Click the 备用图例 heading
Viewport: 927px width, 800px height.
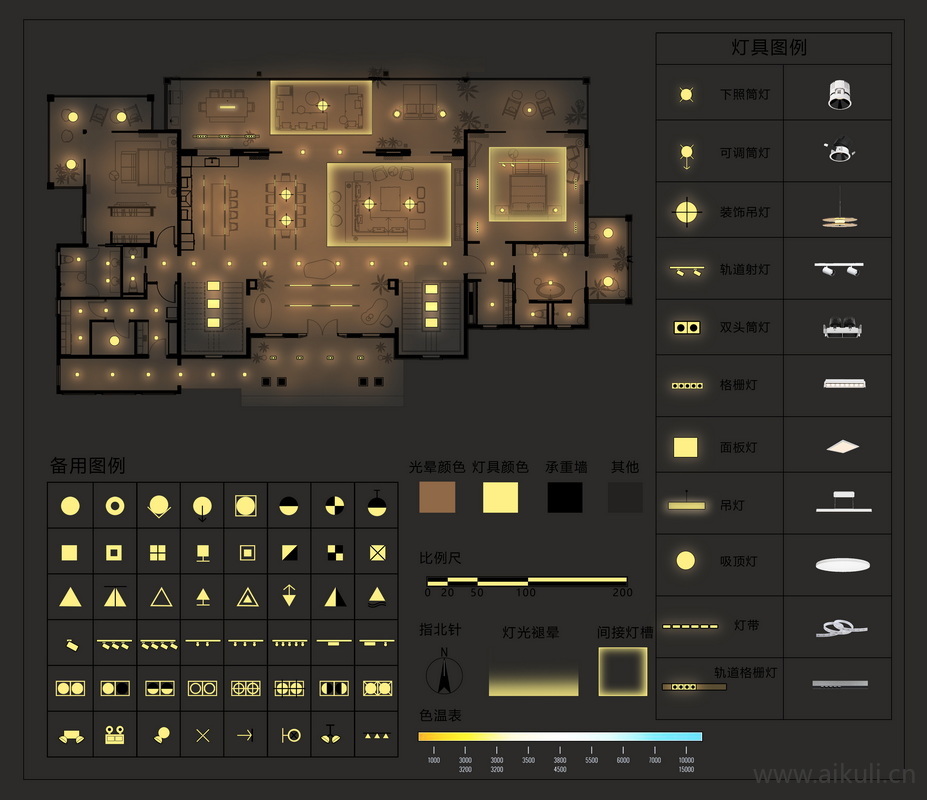87,465
